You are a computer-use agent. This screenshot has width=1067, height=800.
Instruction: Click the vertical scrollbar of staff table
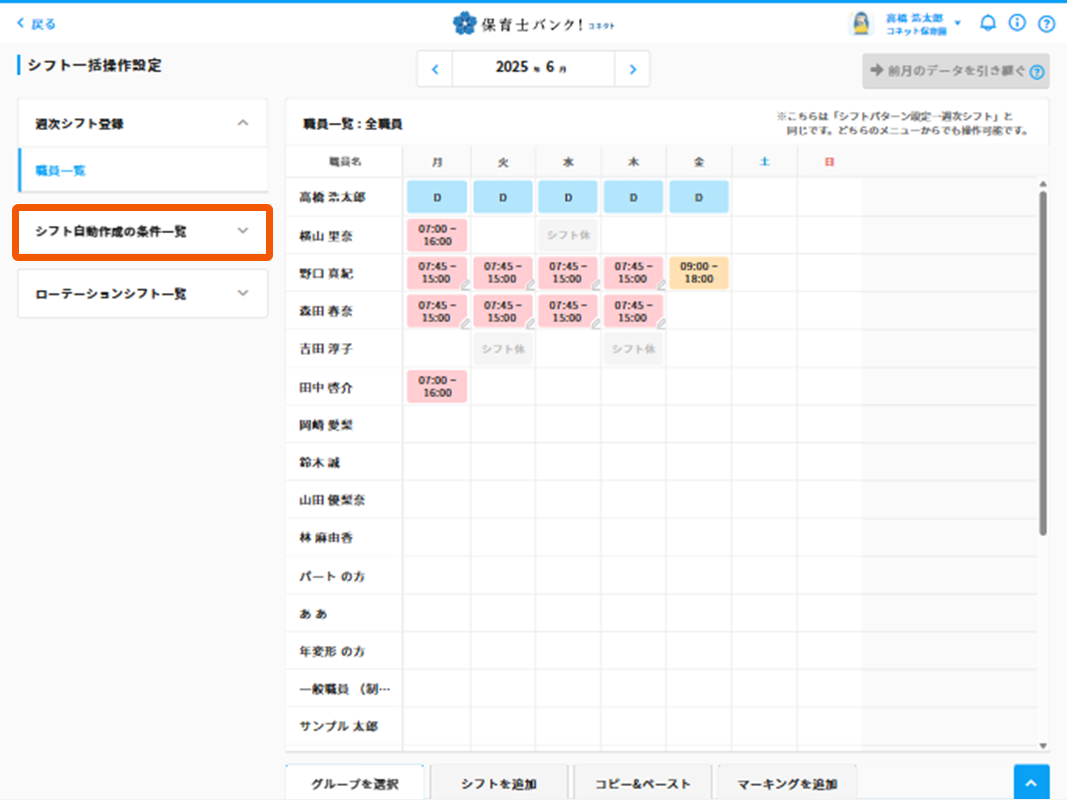tap(1042, 360)
